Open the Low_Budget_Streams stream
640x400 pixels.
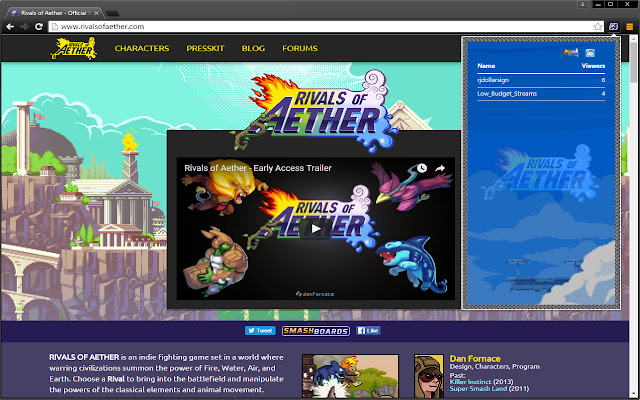(x=507, y=94)
